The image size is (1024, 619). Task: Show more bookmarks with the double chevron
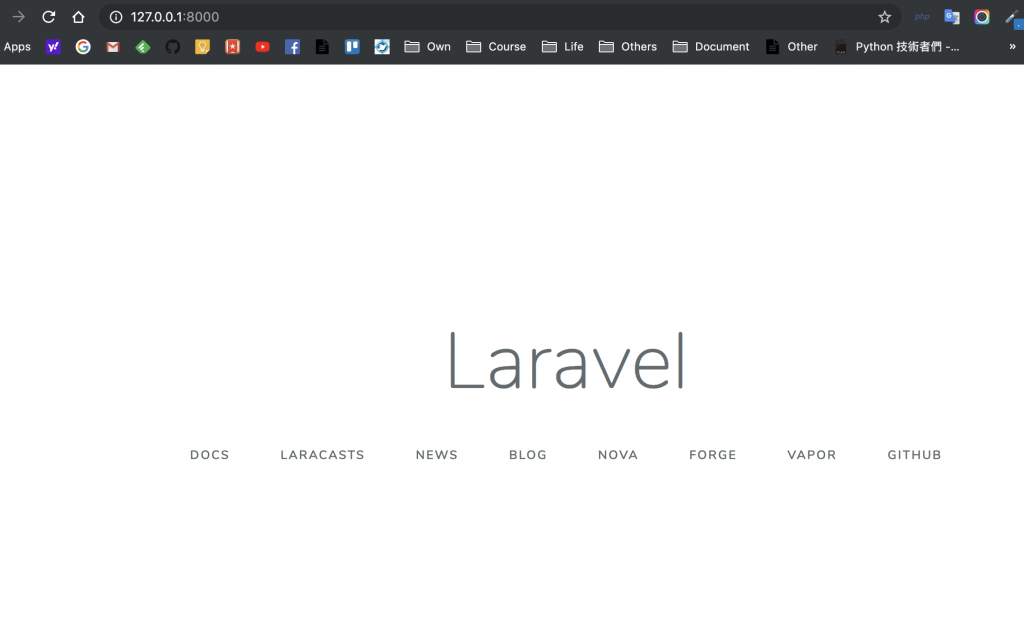1012,46
